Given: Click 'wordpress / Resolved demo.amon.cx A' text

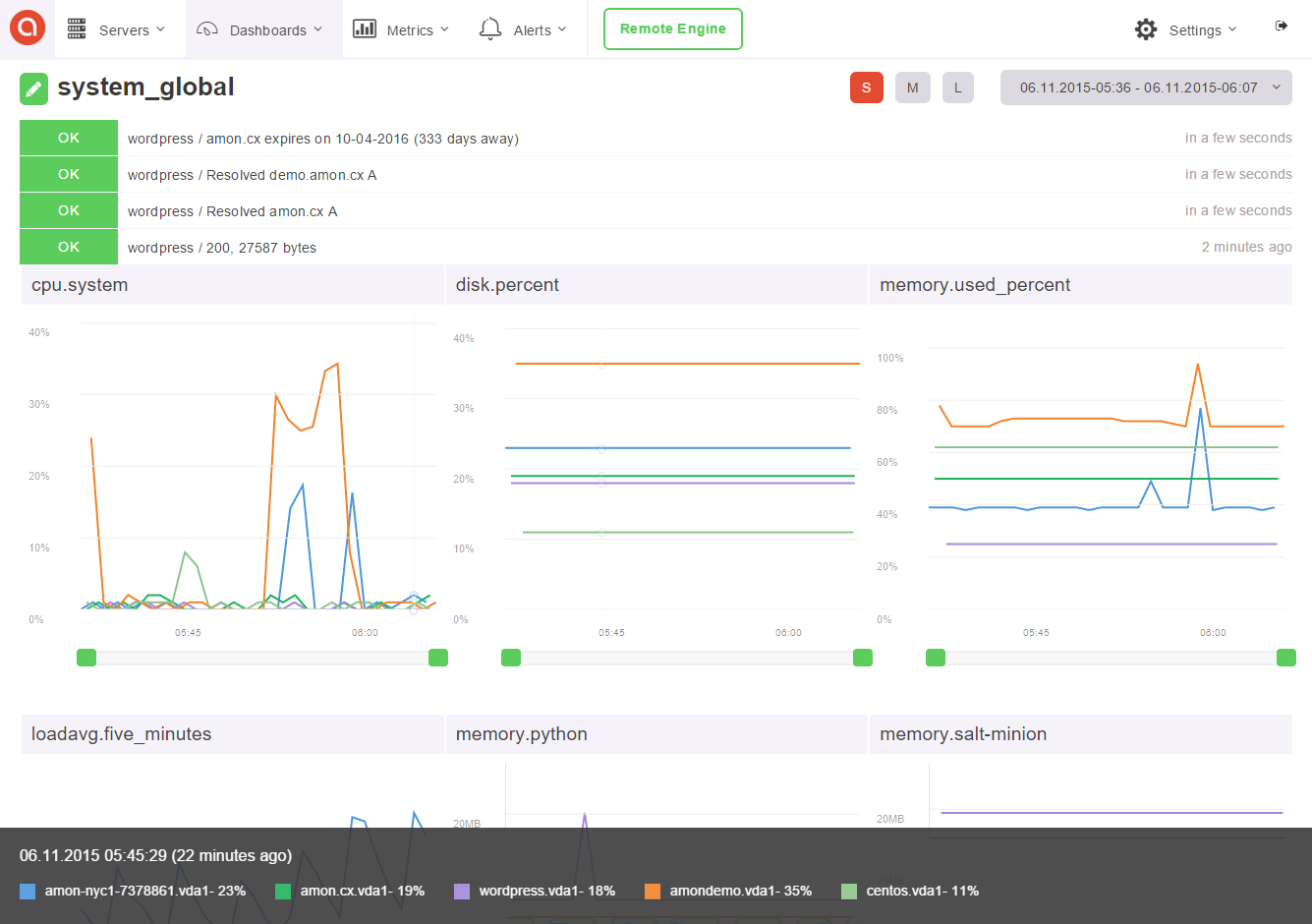Looking at the screenshot, I should [252, 175].
